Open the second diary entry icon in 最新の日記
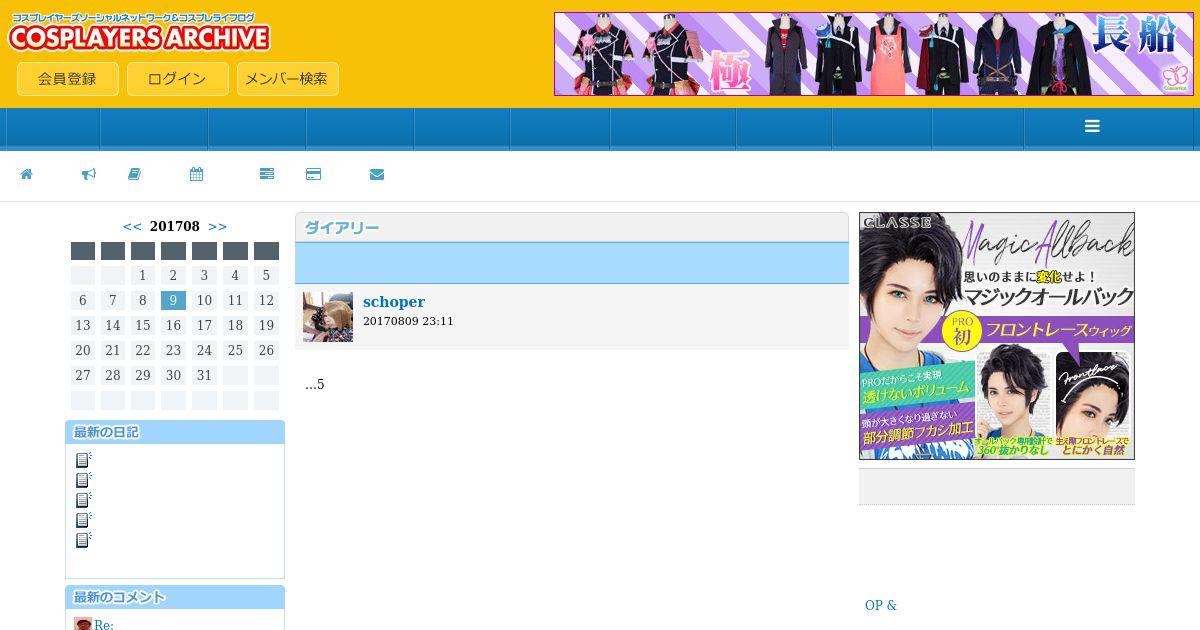The image size is (1200, 630). 84,480
